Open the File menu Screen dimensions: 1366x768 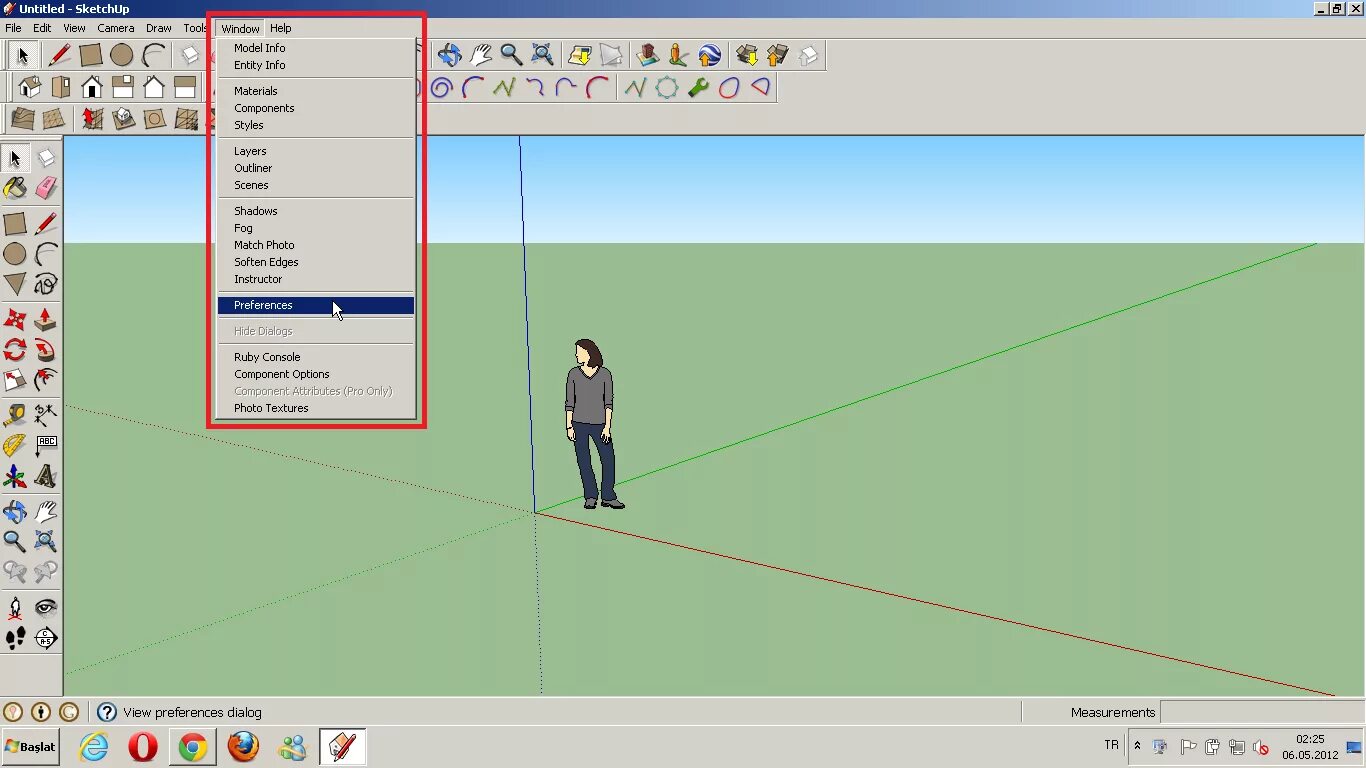tap(13, 28)
